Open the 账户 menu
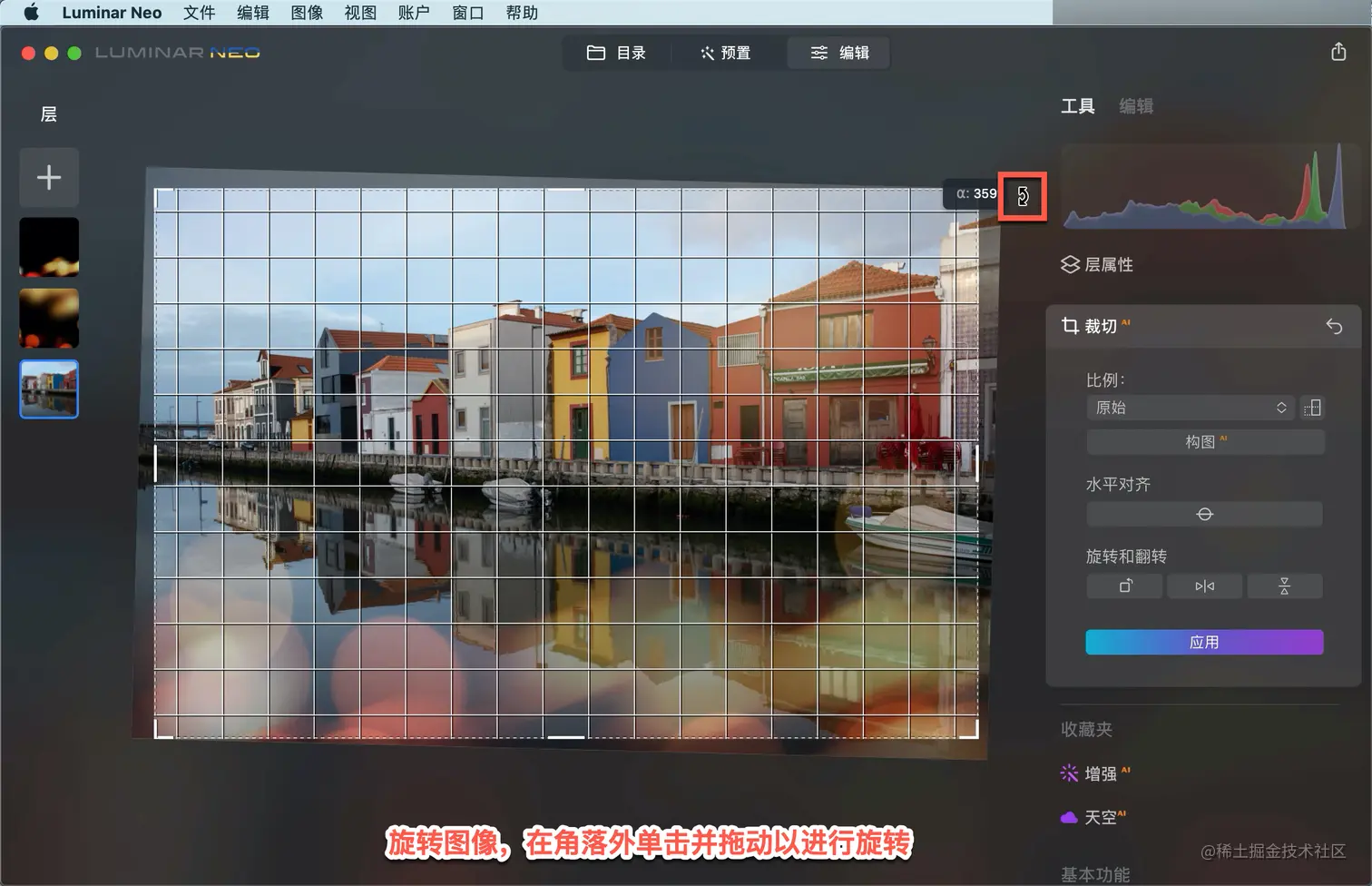Viewport: 1372px width, 886px height. point(414,13)
